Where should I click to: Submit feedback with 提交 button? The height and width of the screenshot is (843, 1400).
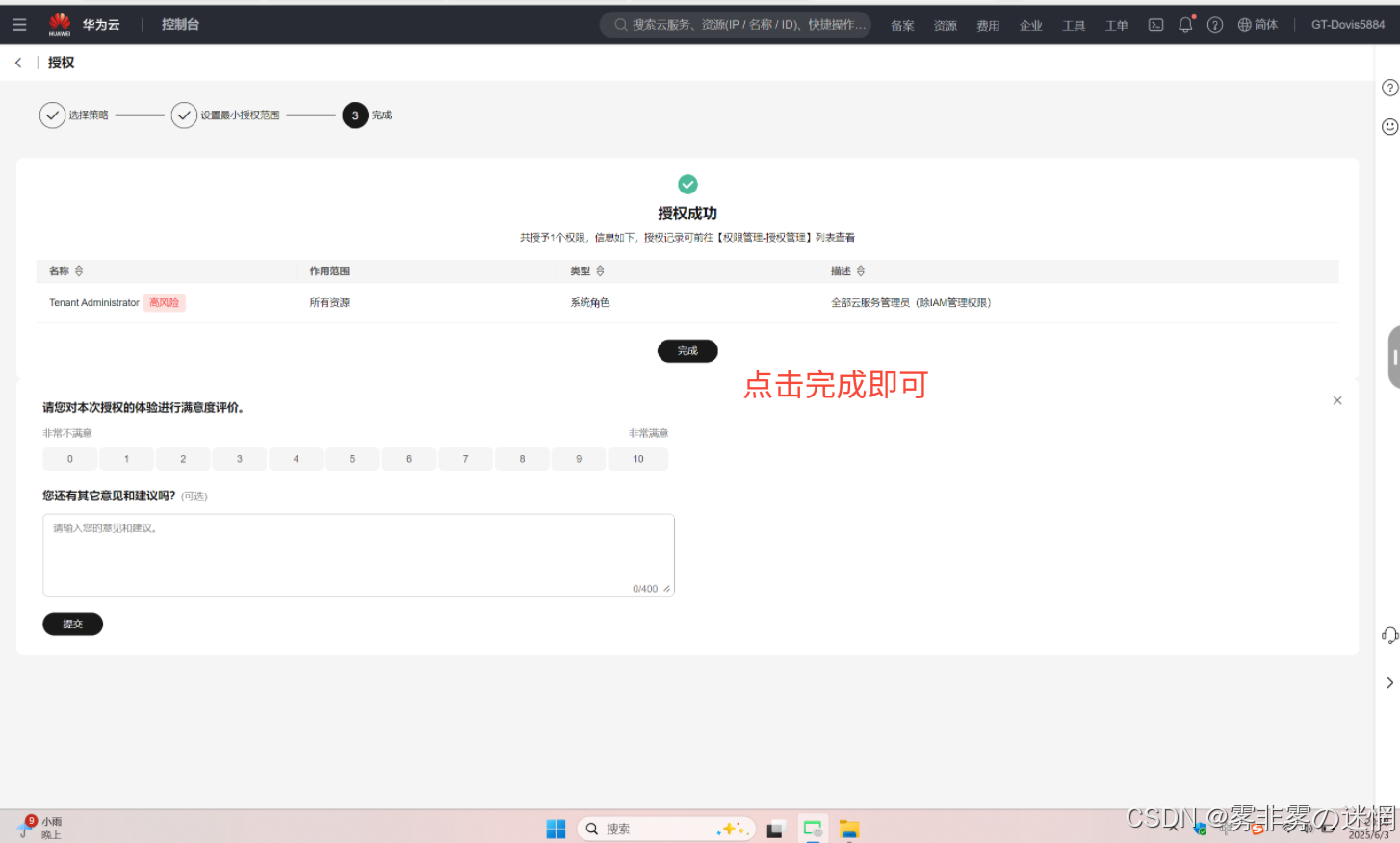tap(72, 625)
